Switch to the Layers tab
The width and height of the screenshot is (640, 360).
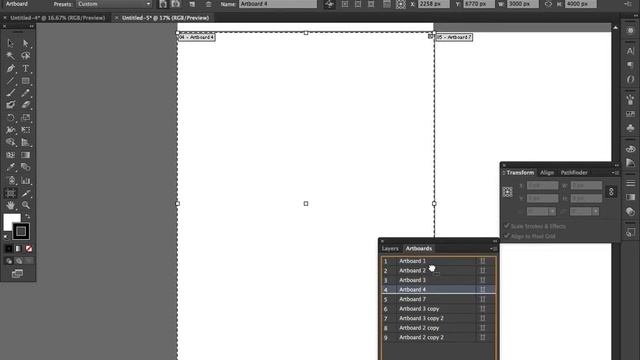[390, 249]
